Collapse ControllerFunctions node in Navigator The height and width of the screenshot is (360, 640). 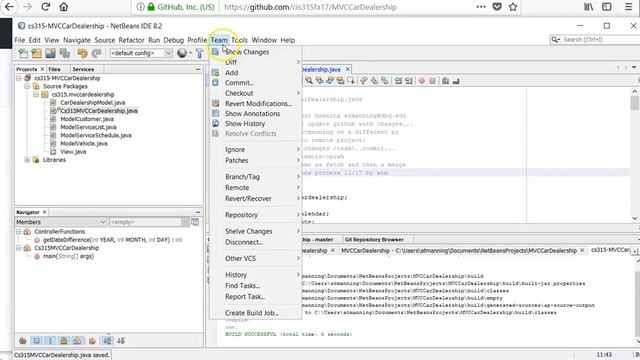(19, 231)
